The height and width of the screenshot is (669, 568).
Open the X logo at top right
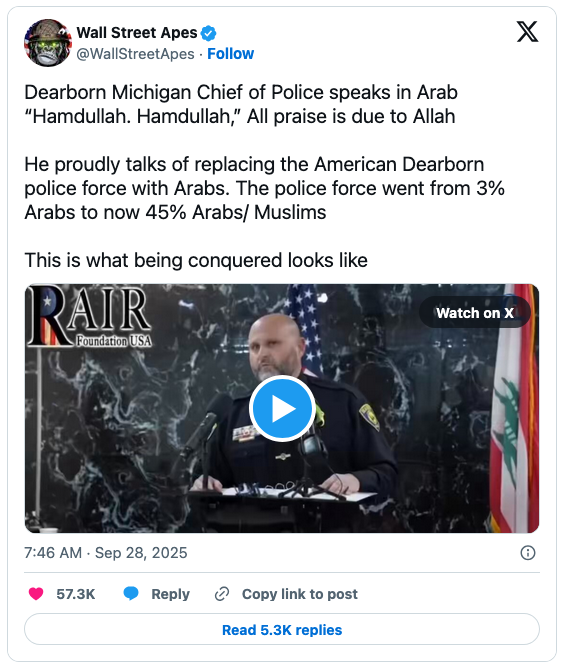(527, 32)
